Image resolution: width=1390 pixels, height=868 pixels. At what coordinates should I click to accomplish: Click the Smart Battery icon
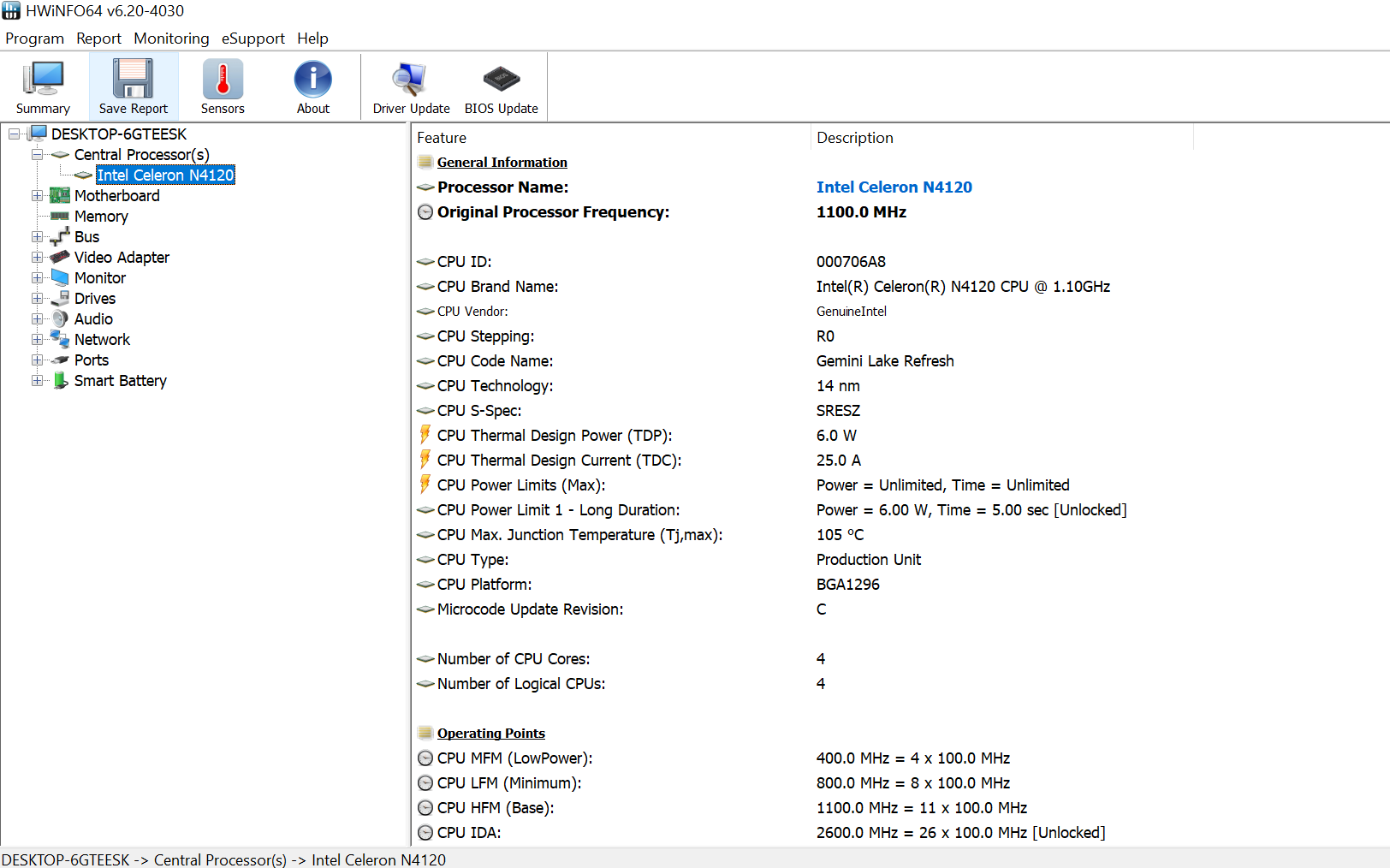[60, 380]
